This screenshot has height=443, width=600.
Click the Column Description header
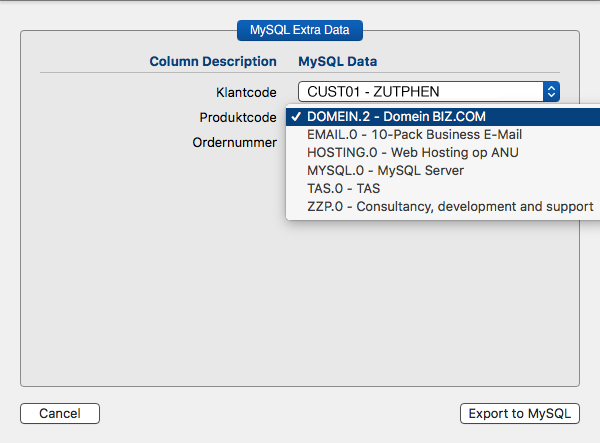213,61
